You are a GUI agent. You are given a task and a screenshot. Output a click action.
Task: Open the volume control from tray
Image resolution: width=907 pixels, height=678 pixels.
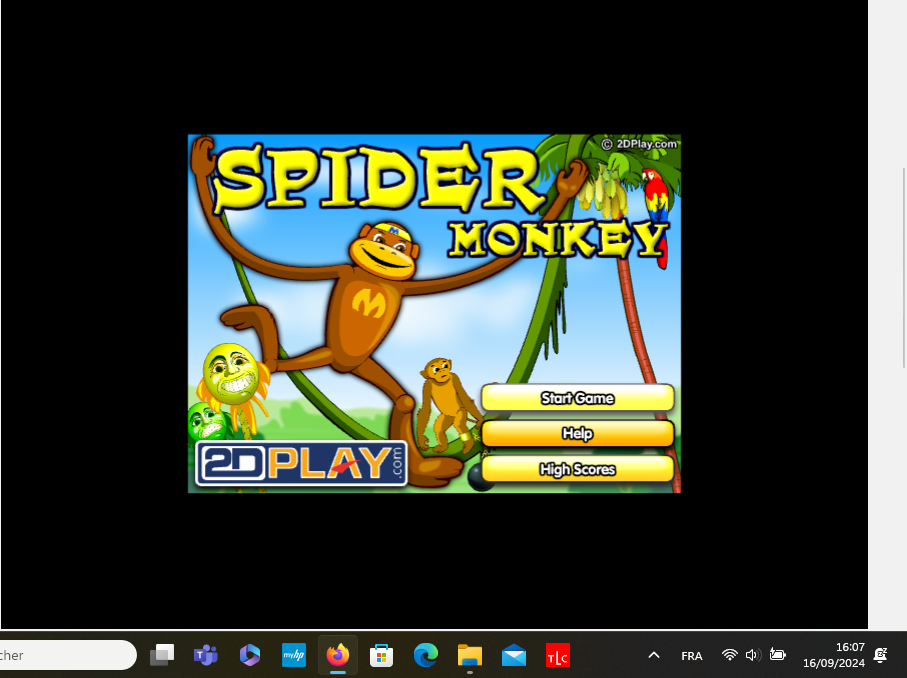tap(753, 655)
